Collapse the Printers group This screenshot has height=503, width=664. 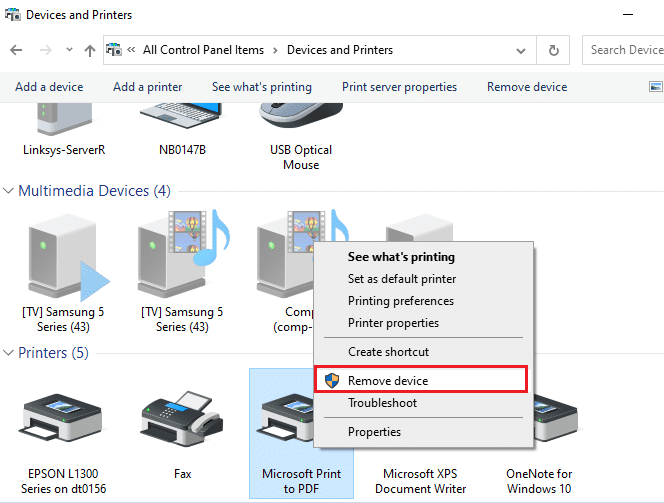[x=10, y=353]
